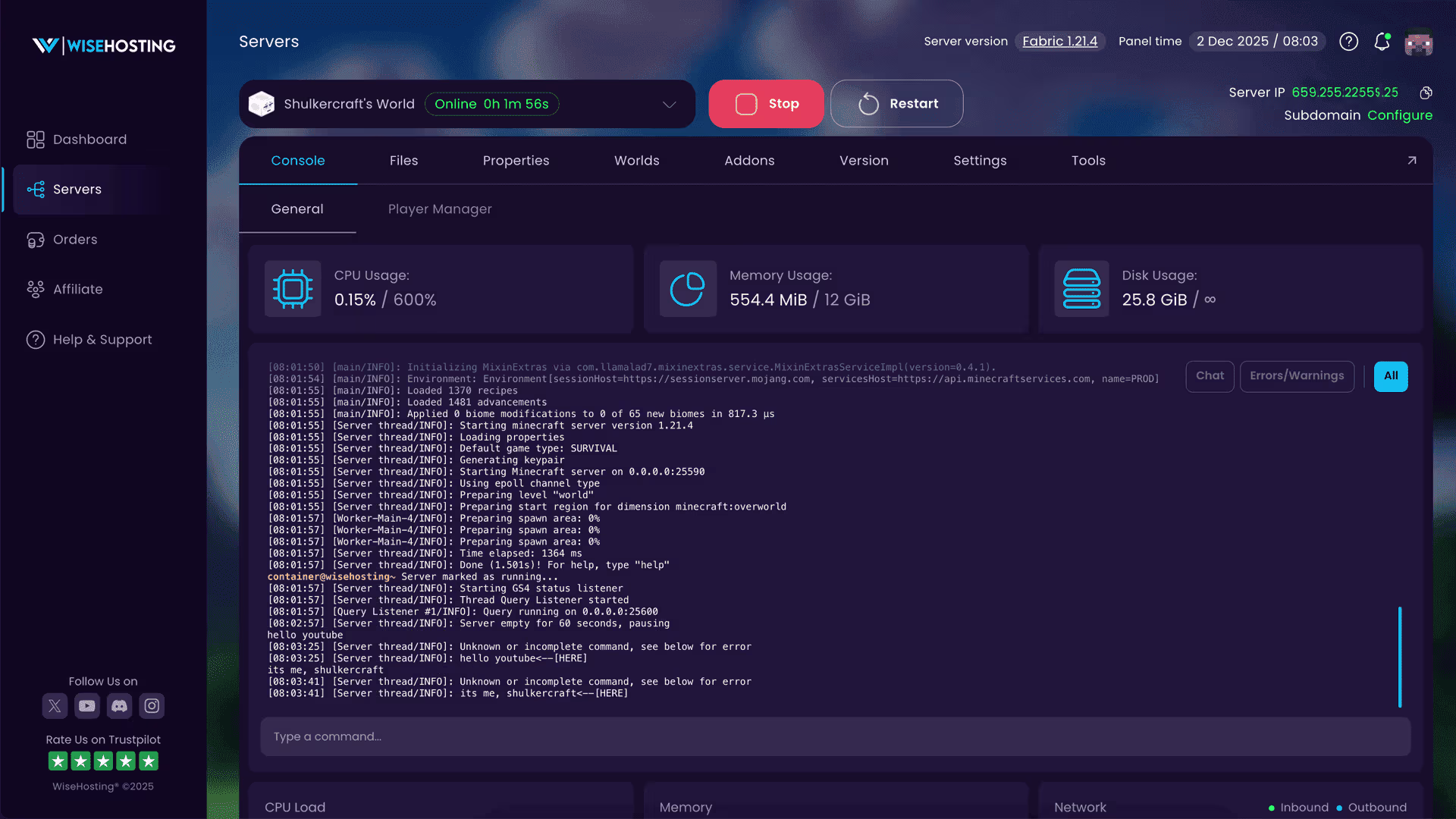This screenshot has height=819, width=1456.
Task: Open Orders in the sidebar
Action: (x=62, y=240)
